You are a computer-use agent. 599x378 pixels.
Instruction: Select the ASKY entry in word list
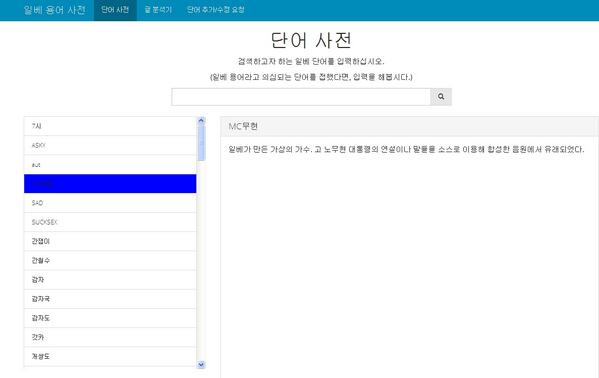pos(110,145)
